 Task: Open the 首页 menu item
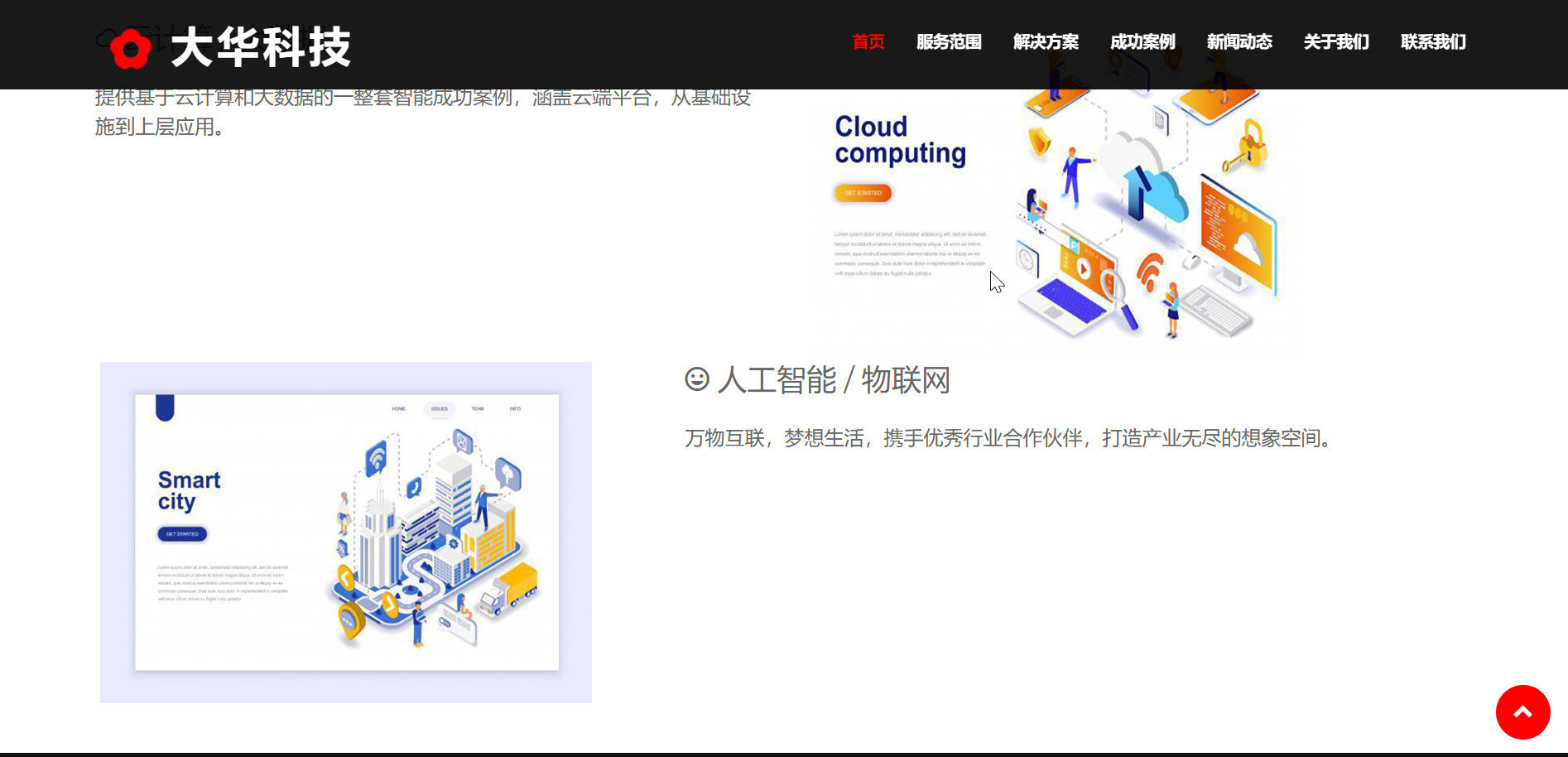click(x=868, y=41)
